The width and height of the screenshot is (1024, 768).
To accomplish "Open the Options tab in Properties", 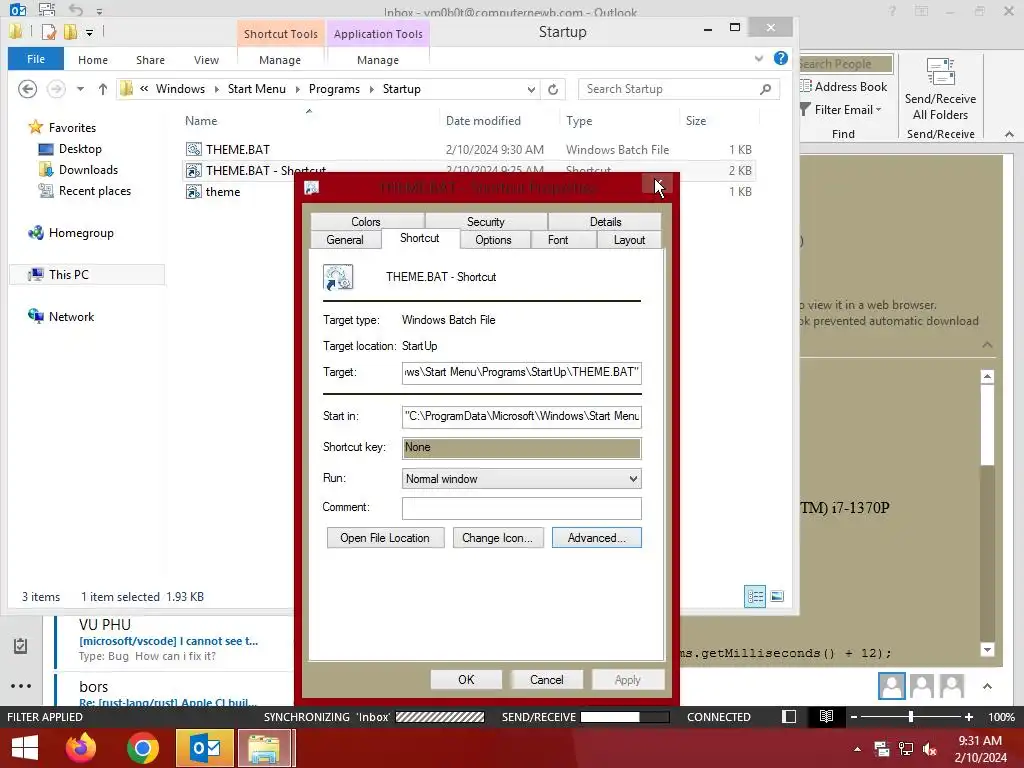I will tap(493, 240).
